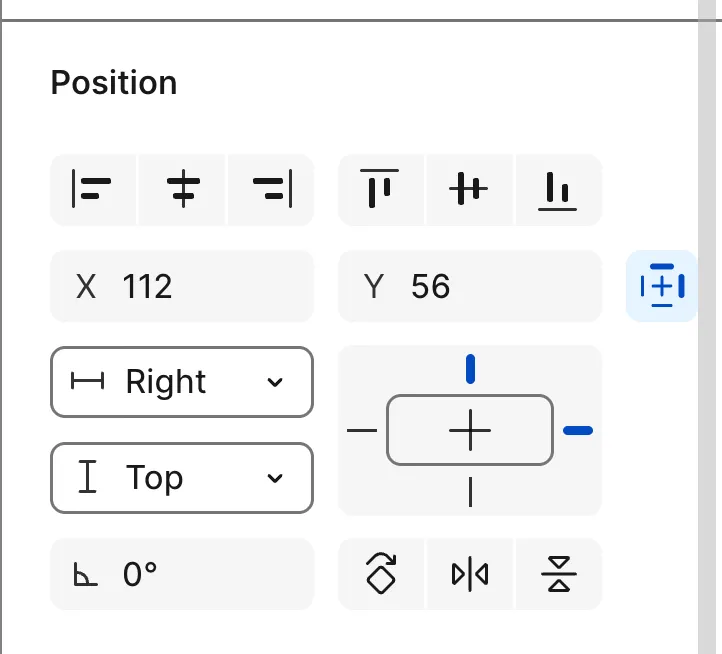Toggle the constraints button beside Y field
The image size is (722, 654).
(661, 286)
